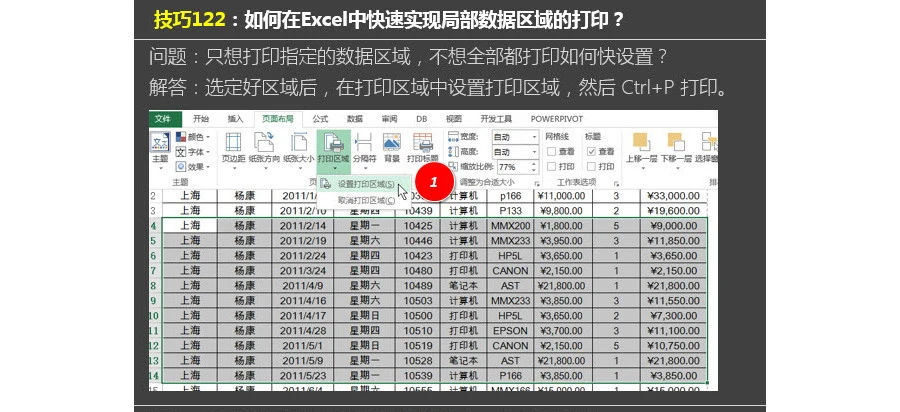Switch to the 公式 tab

click(x=320, y=119)
